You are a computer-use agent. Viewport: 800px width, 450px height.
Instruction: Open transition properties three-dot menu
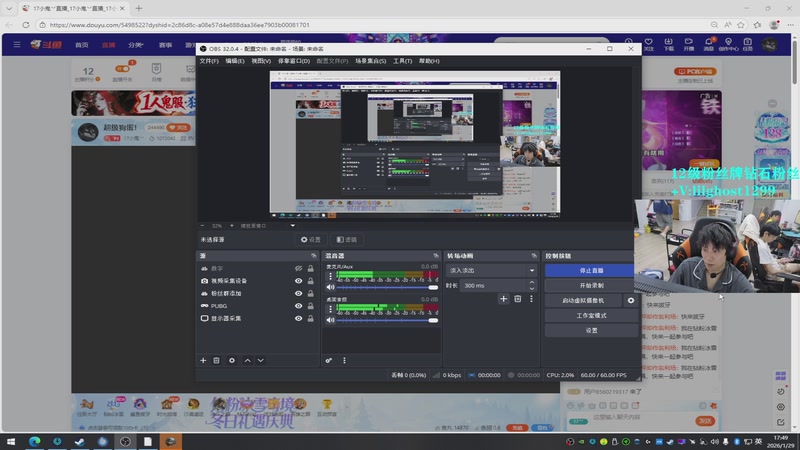(x=531, y=299)
